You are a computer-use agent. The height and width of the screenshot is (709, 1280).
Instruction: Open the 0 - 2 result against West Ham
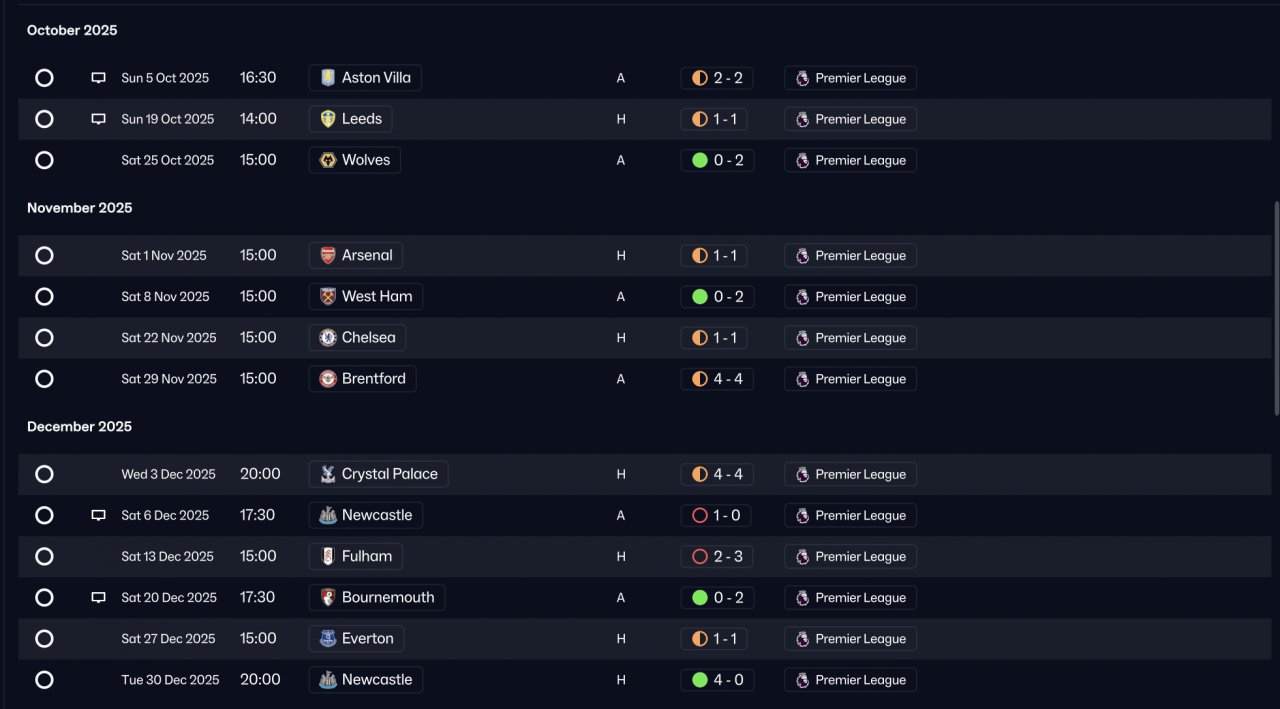pos(718,297)
